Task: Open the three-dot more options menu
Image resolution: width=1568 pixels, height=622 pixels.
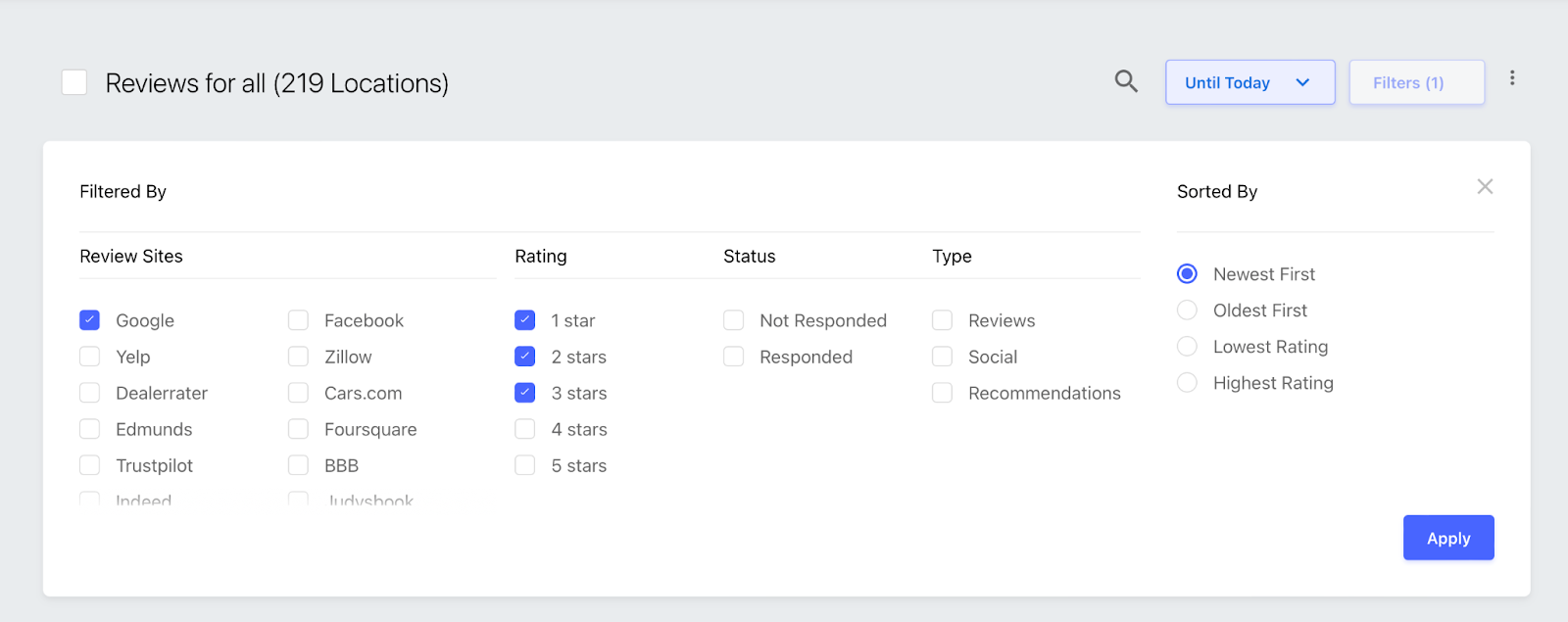Action: point(1512,78)
